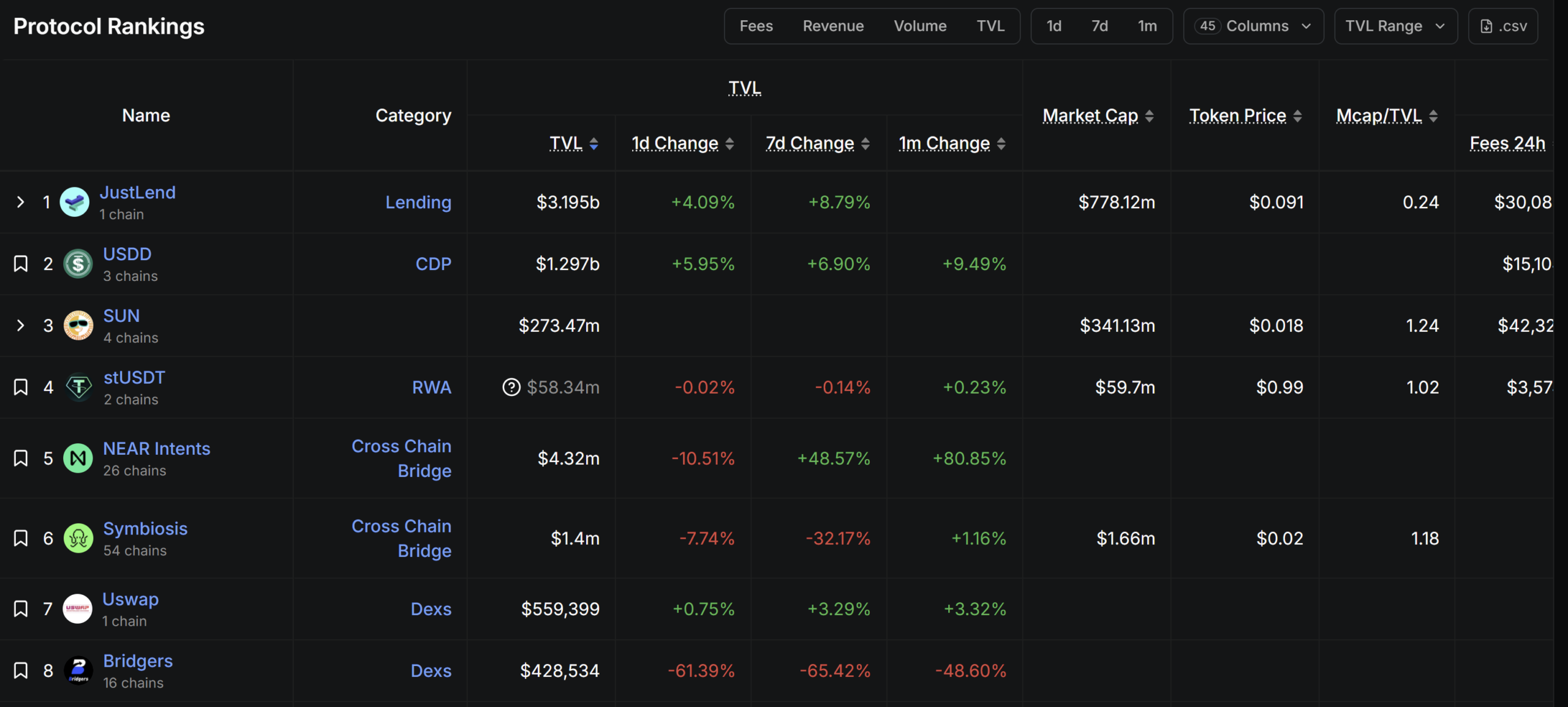Open the CDP category link
This screenshot has height=707, width=1568.
click(434, 264)
